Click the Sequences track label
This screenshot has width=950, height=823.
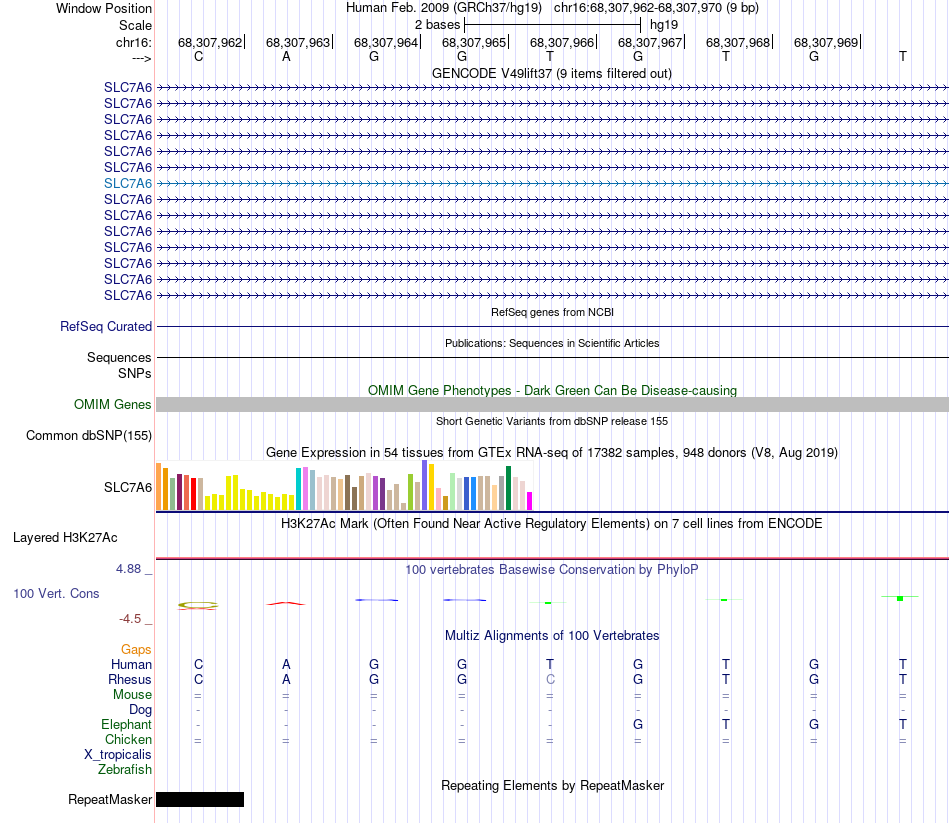coord(119,357)
